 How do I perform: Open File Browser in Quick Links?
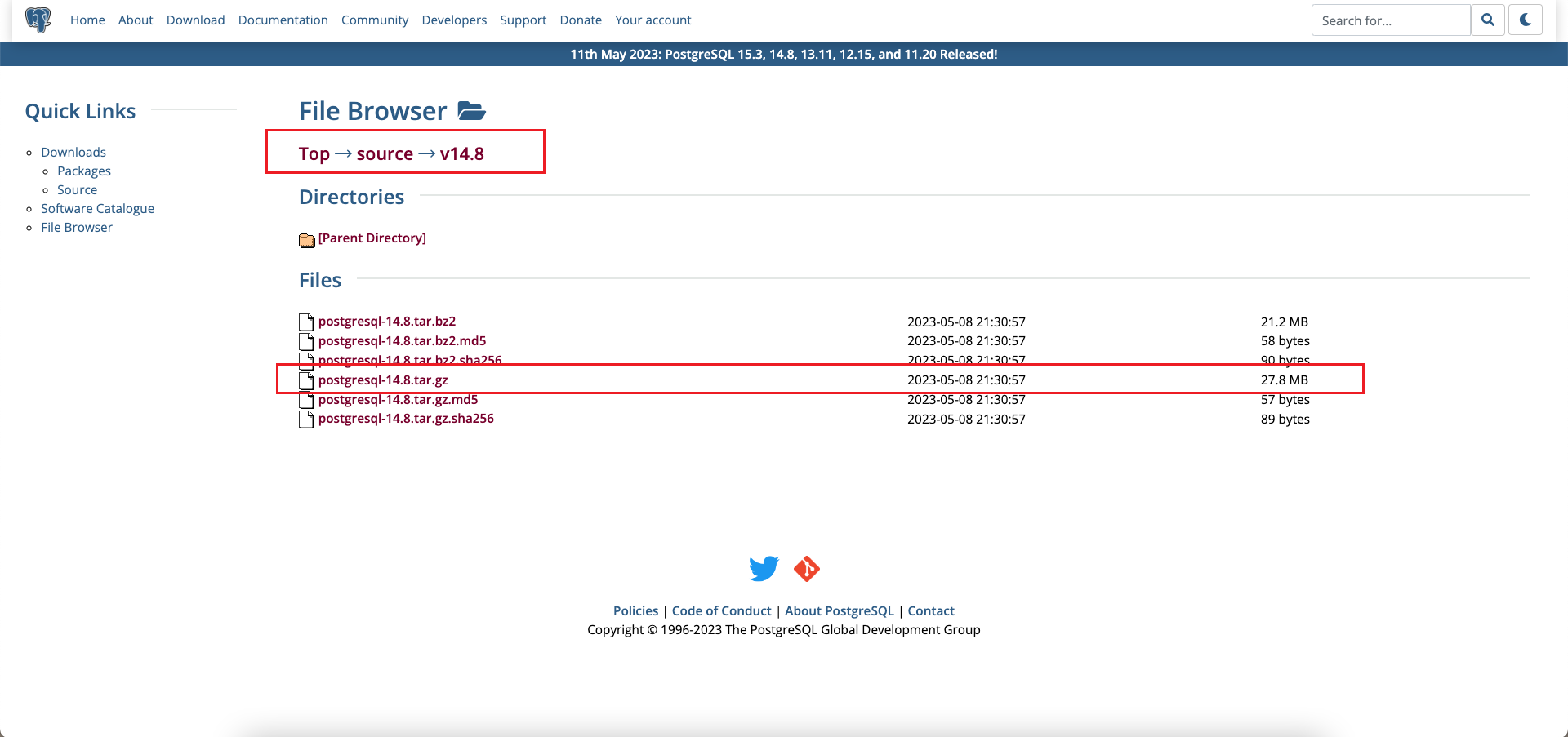click(x=77, y=227)
